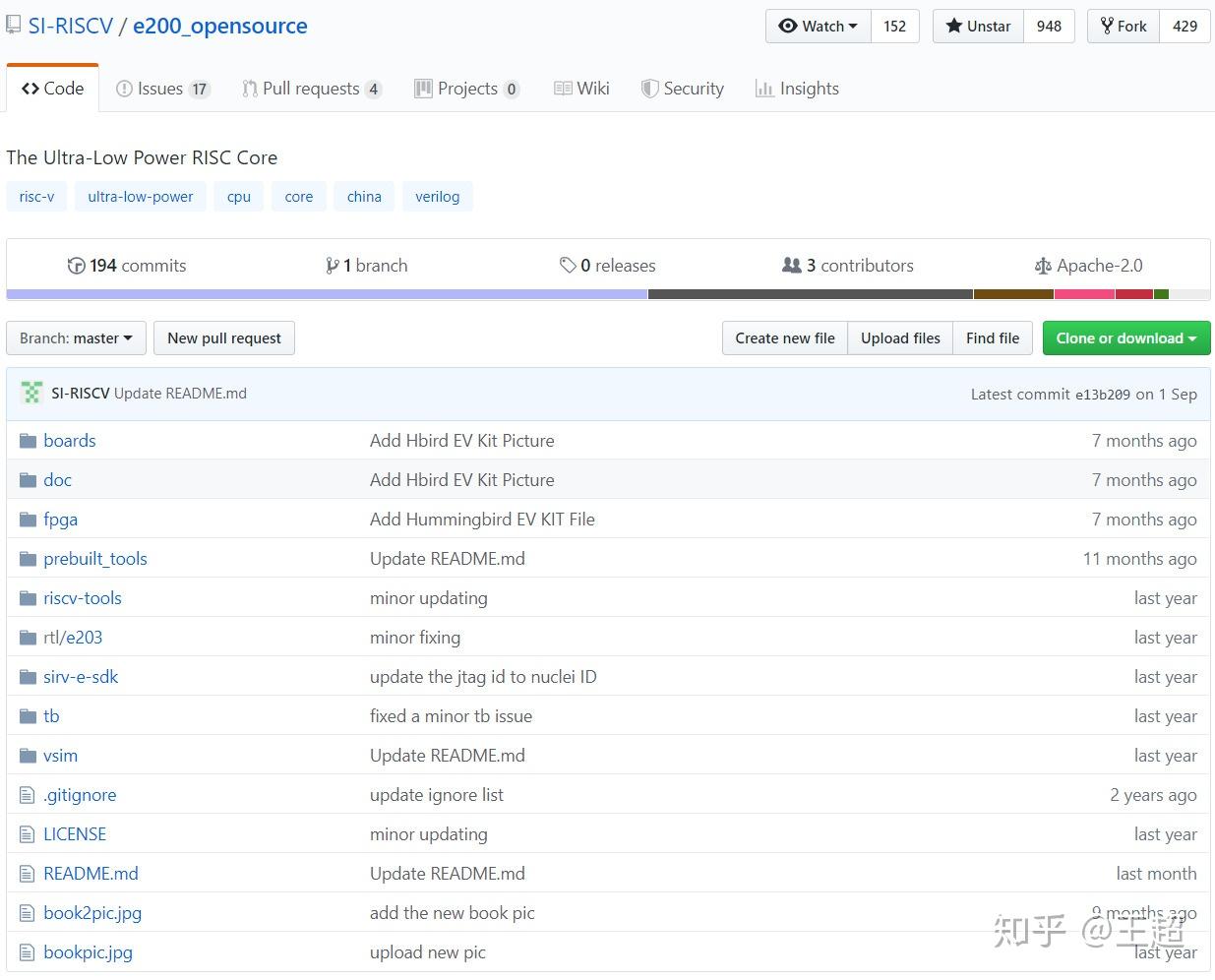Click the branch icon near 1 branch
This screenshot has width=1215, height=980.
tap(334, 265)
